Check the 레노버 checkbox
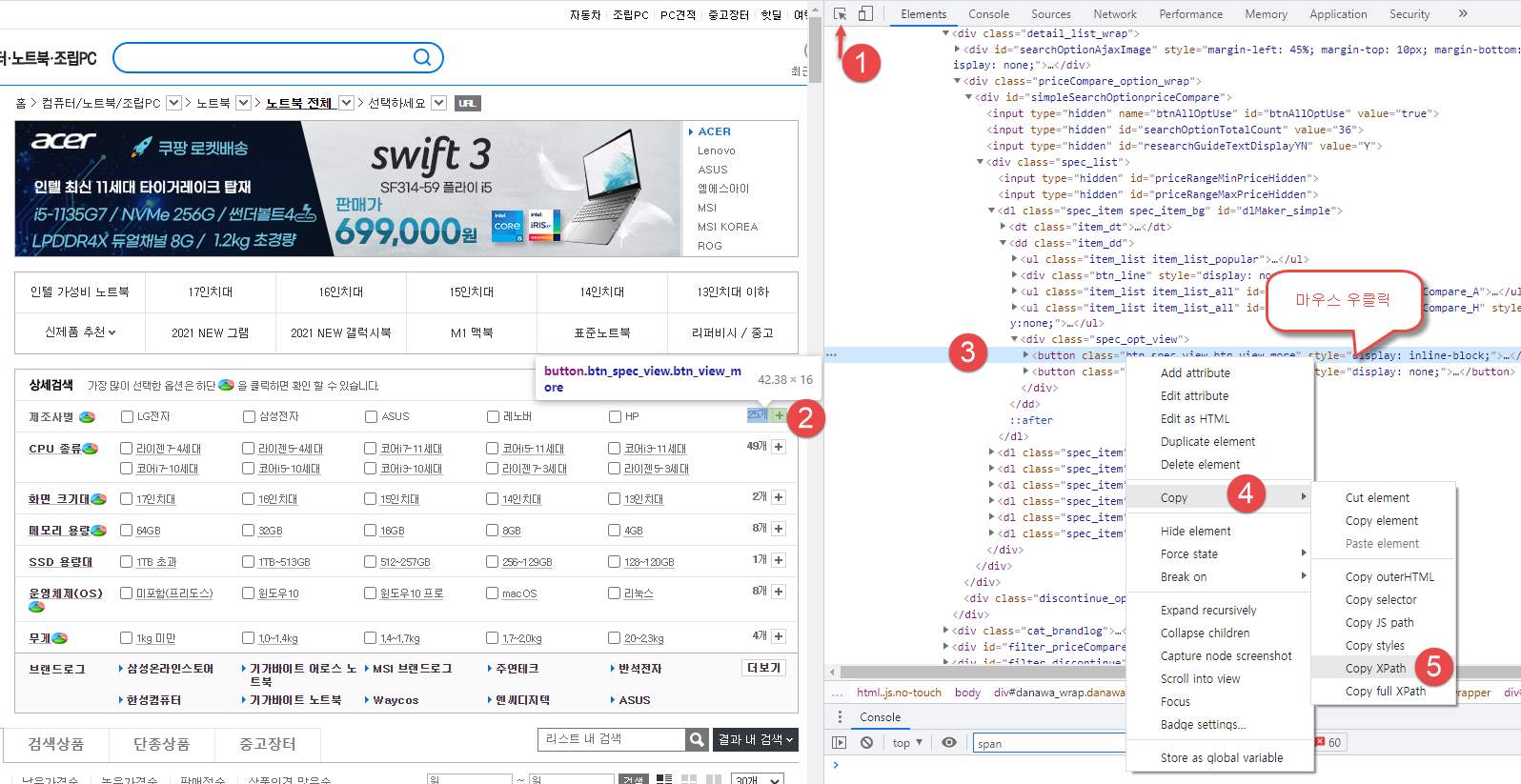The height and width of the screenshot is (784, 1521). coord(493,416)
